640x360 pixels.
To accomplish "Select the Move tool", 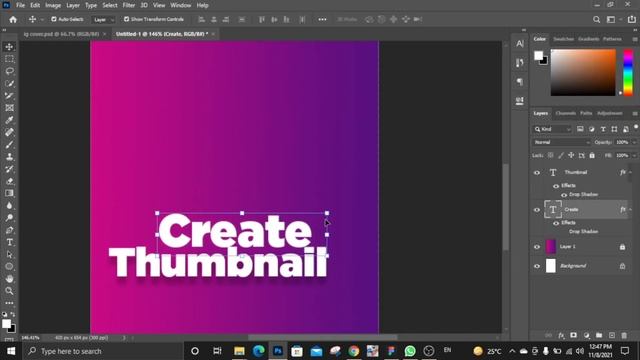I will (x=9, y=47).
